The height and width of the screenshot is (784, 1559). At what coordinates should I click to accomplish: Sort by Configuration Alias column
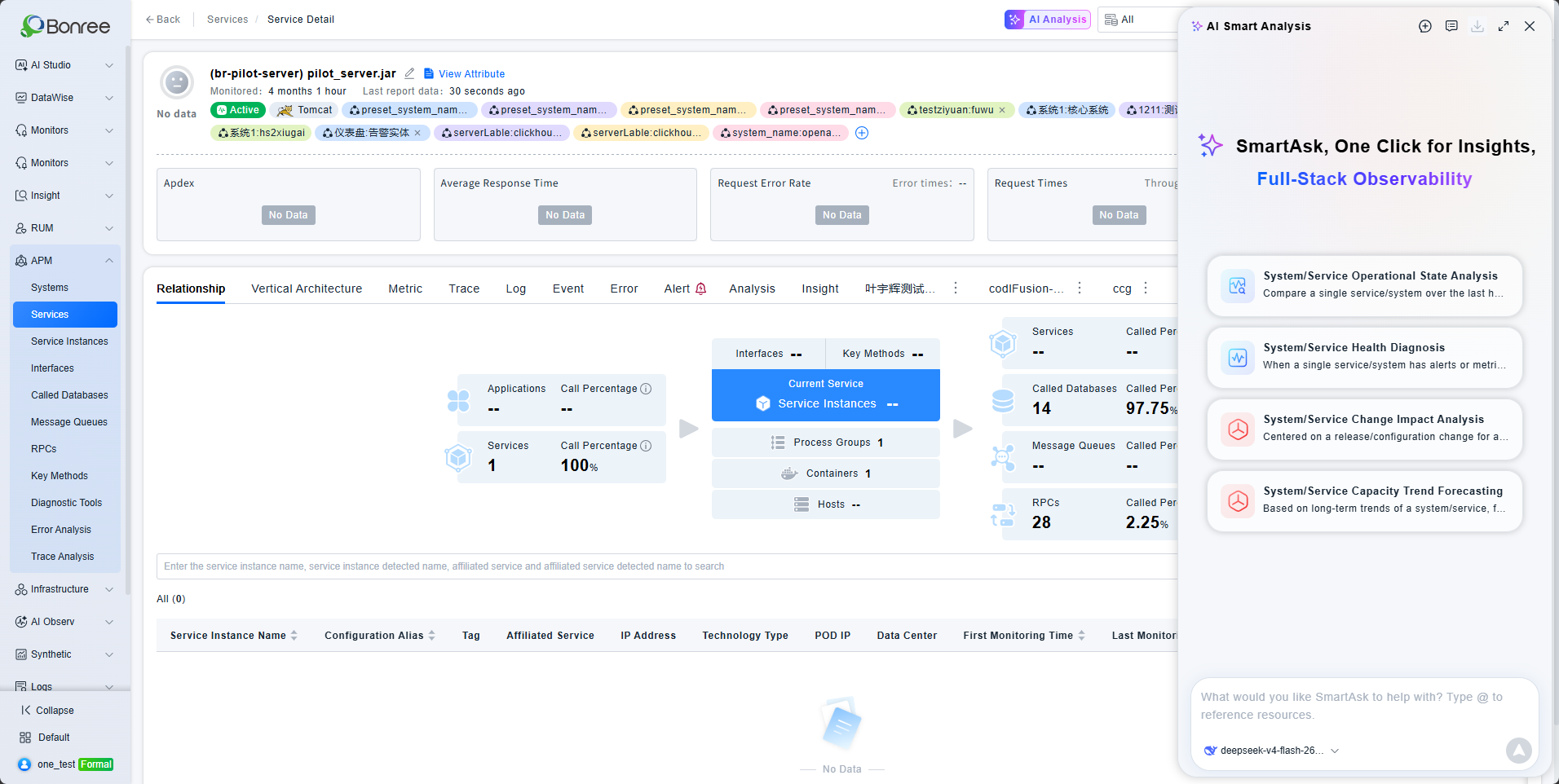coord(431,636)
